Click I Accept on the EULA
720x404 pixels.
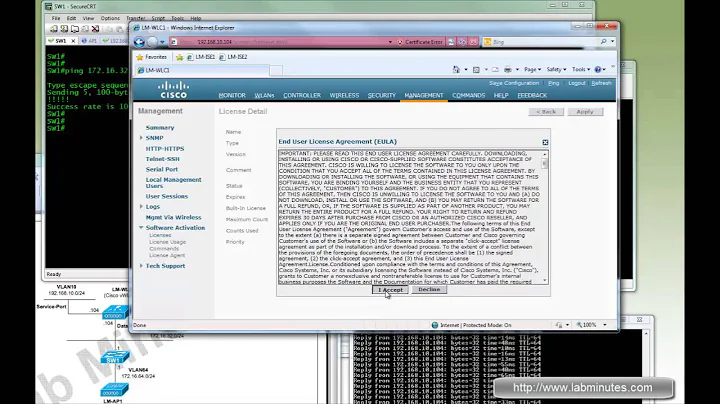[x=390, y=290]
